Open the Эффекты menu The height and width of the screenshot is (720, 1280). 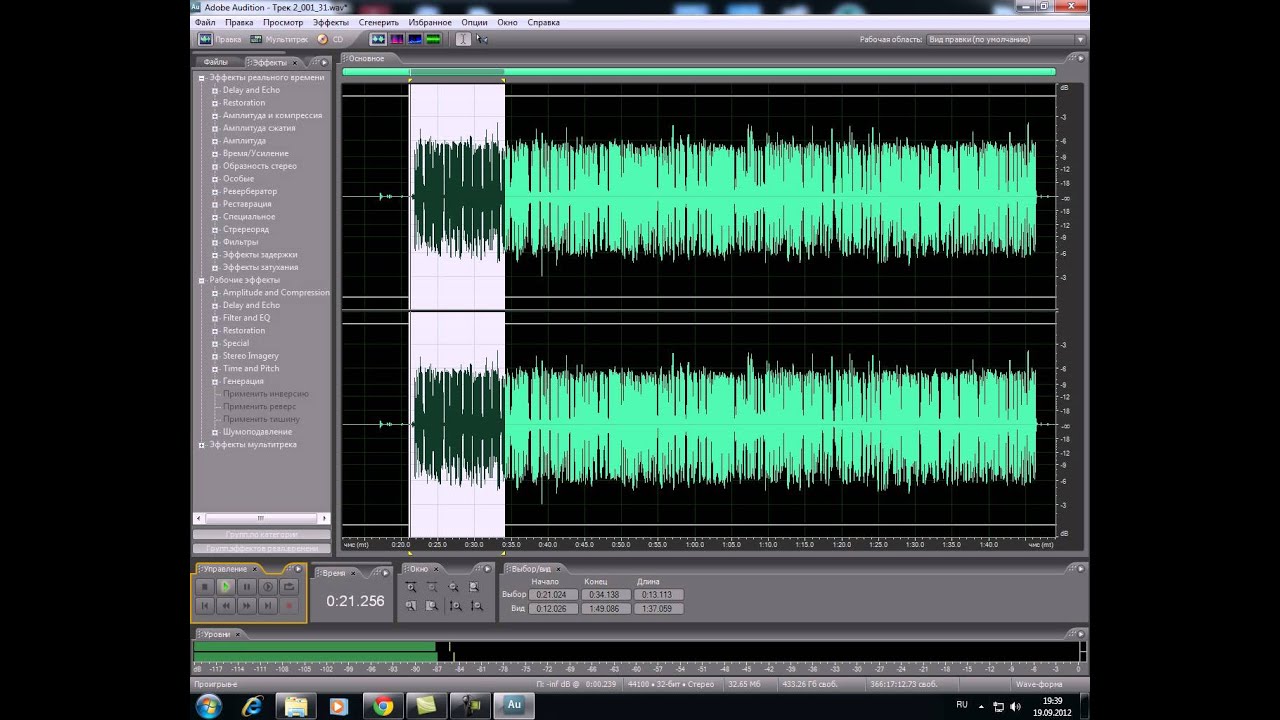coord(331,22)
